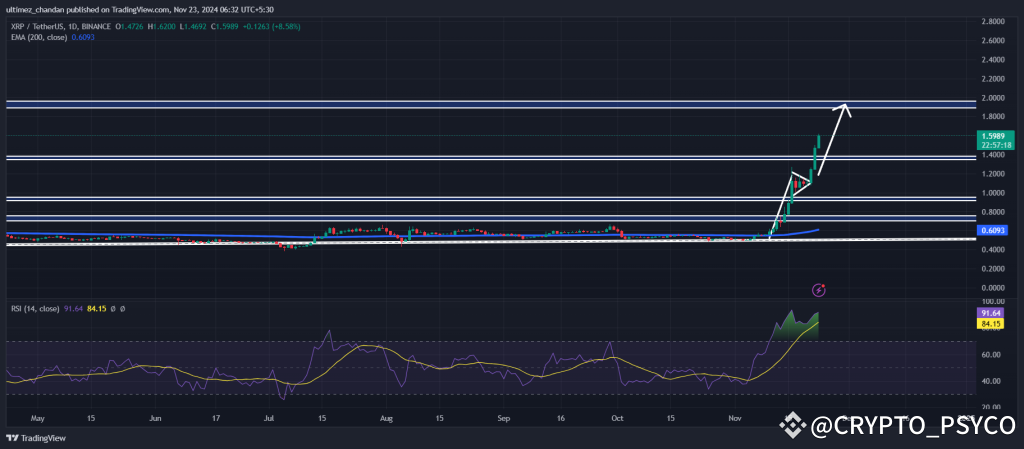Click the 2.0000 price axis label
This screenshot has width=1024, height=449.
pos(993,98)
